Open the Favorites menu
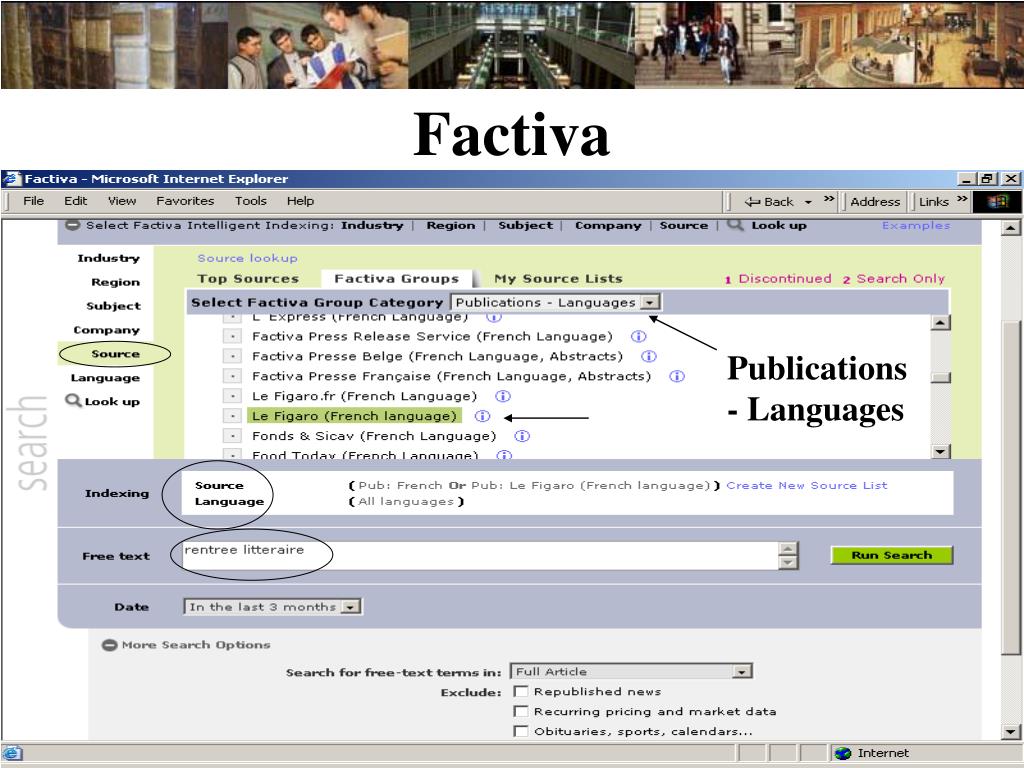 185,201
